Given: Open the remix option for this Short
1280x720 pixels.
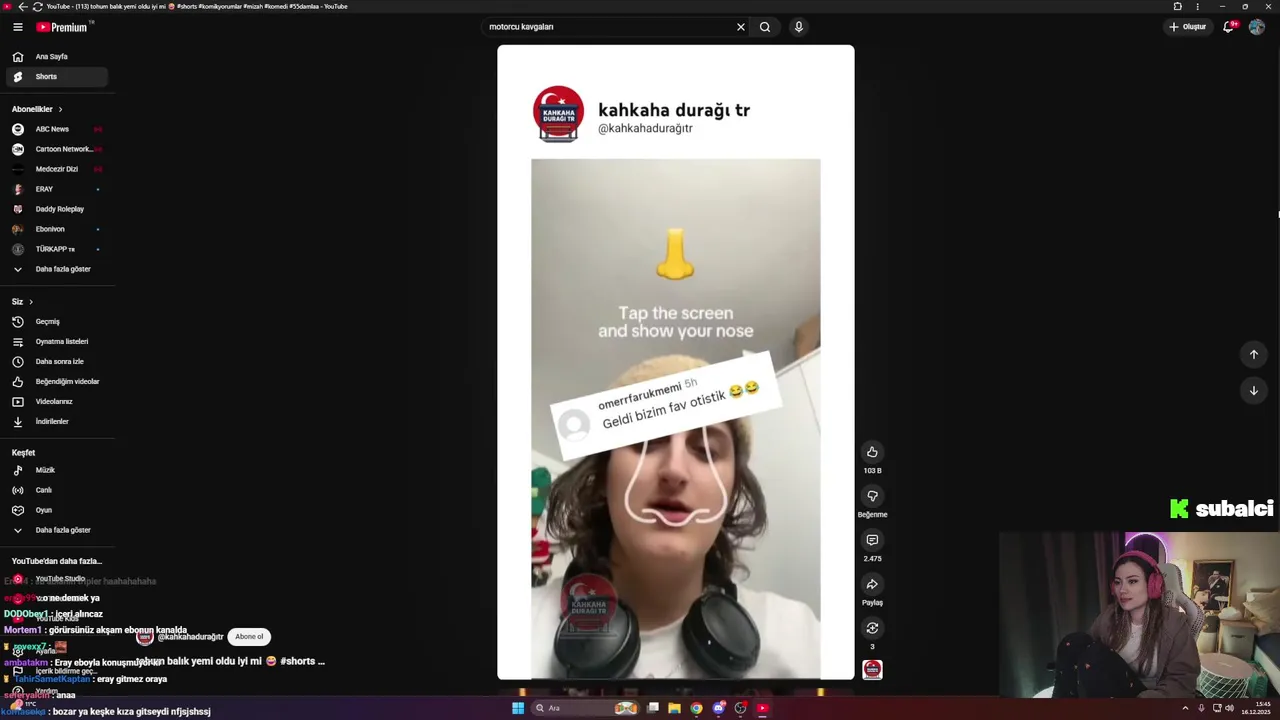Looking at the screenshot, I should click(x=872, y=628).
